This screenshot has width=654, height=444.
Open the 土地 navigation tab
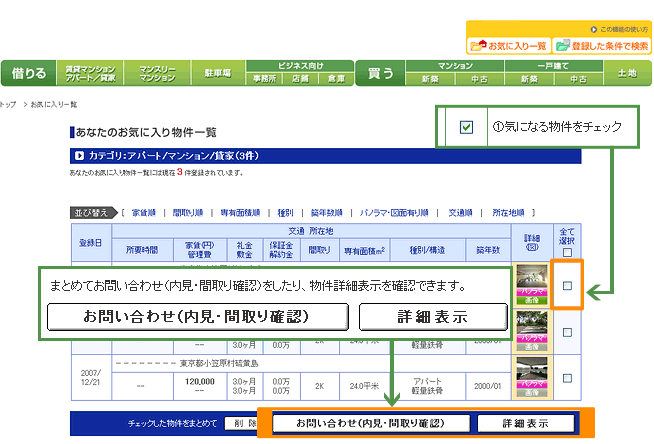click(627, 73)
